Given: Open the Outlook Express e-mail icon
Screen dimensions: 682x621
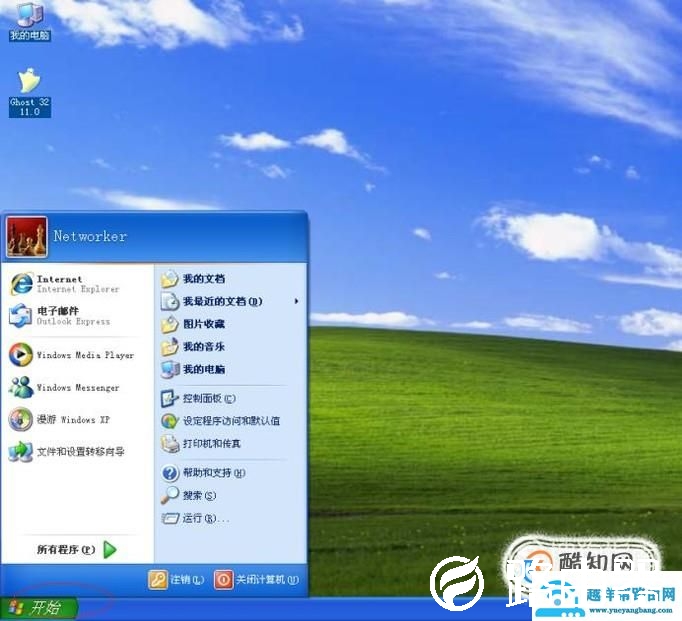Looking at the screenshot, I should [20, 316].
